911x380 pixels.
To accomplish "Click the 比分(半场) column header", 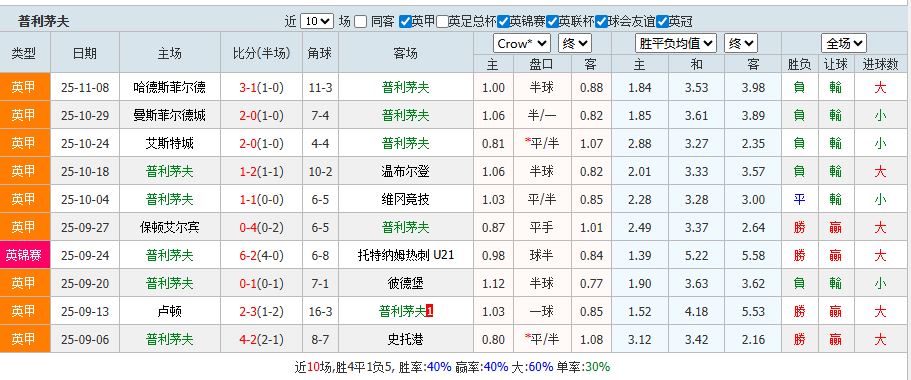I will coord(261,53).
